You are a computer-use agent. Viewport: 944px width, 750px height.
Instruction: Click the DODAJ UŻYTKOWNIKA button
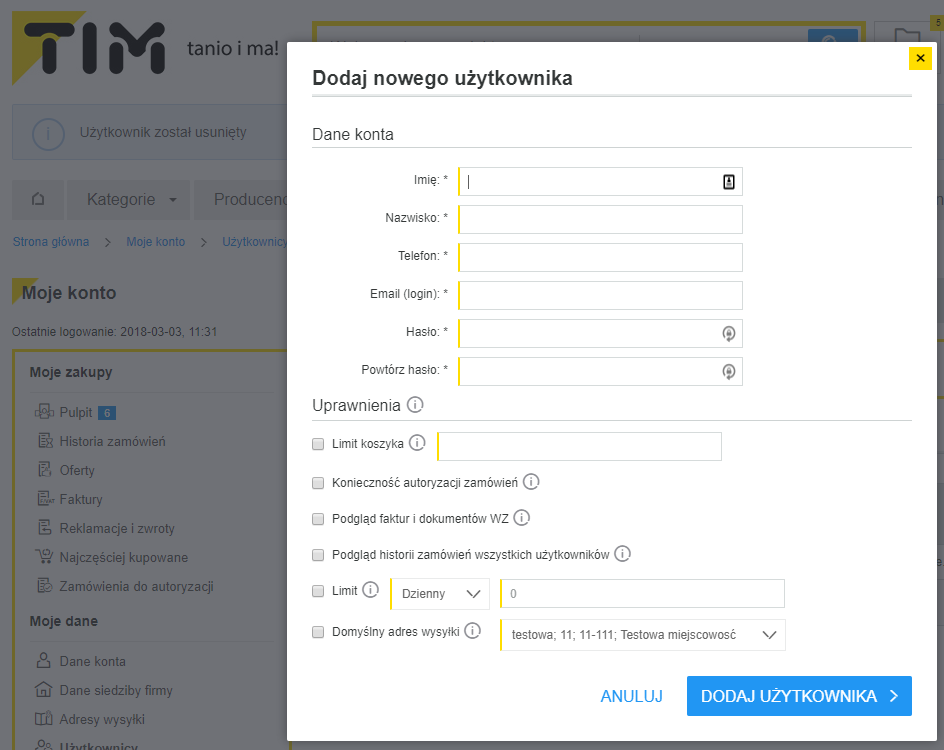coord(799,696)
